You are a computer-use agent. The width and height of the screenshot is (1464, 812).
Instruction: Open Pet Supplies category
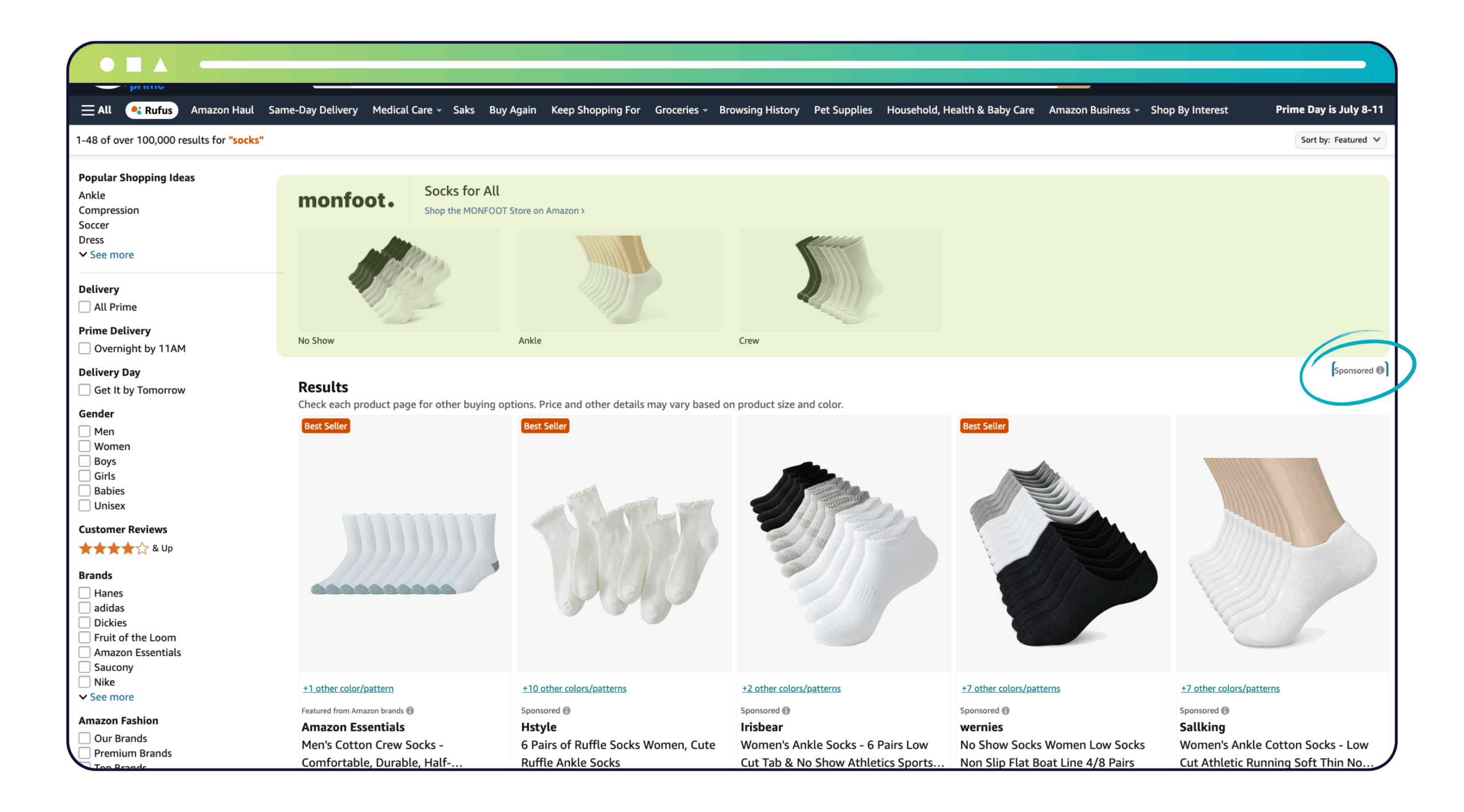[x=843, y=110]
